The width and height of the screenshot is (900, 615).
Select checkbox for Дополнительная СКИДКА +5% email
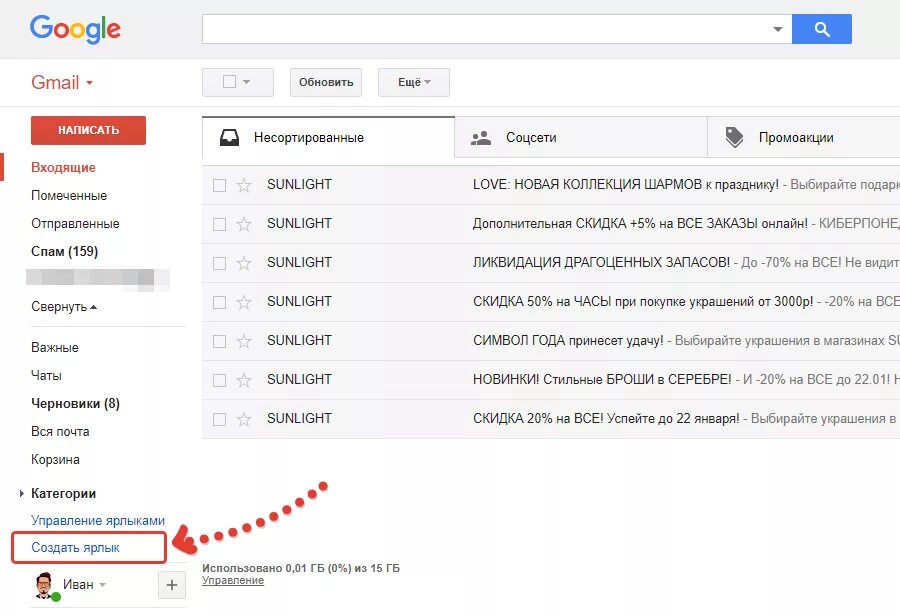click(x=219, y=225)
